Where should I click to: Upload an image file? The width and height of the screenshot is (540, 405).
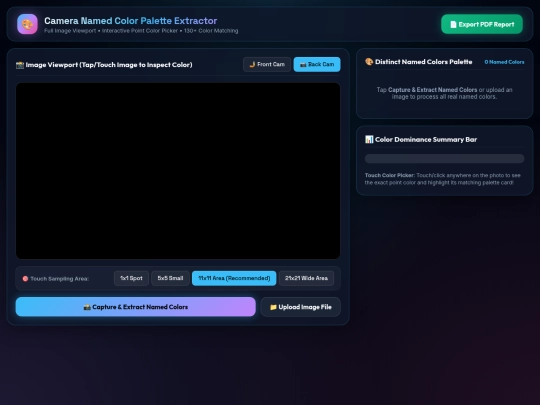(x=301, y=307)
